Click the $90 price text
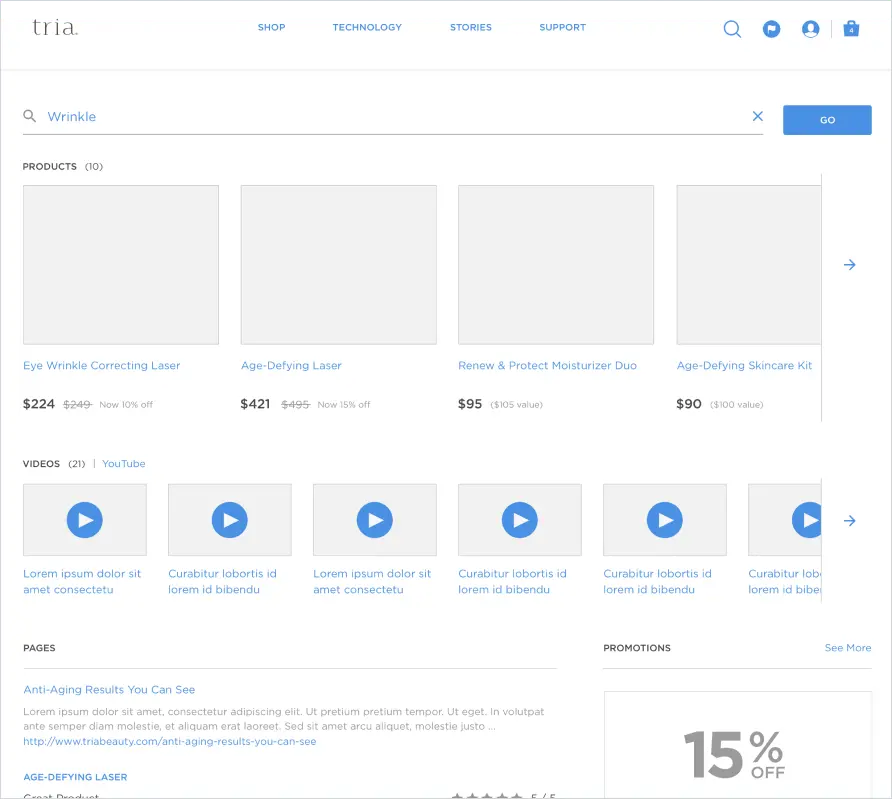The width and height of the screenshot is (892, 799). click(x=688, y=404)
